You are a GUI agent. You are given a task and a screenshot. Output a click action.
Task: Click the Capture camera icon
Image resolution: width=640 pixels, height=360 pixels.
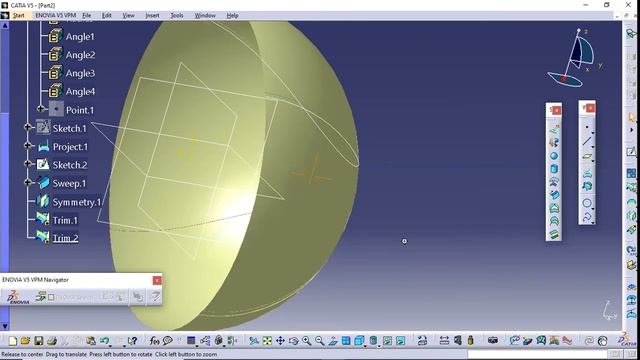[x=493, y=340]
